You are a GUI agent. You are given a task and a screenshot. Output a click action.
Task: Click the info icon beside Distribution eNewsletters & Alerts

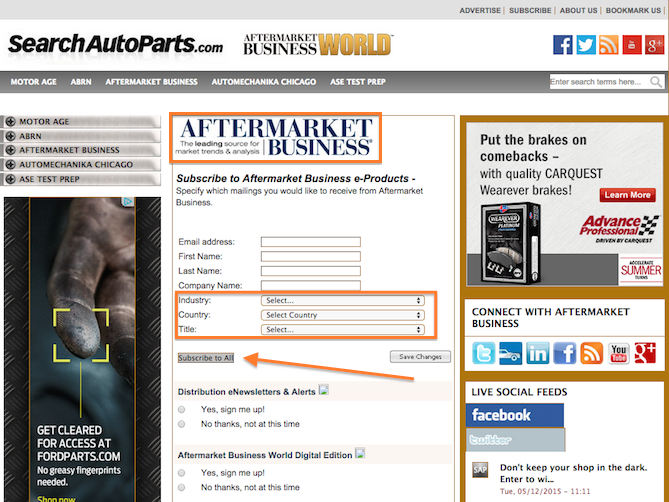coord(324,390)
